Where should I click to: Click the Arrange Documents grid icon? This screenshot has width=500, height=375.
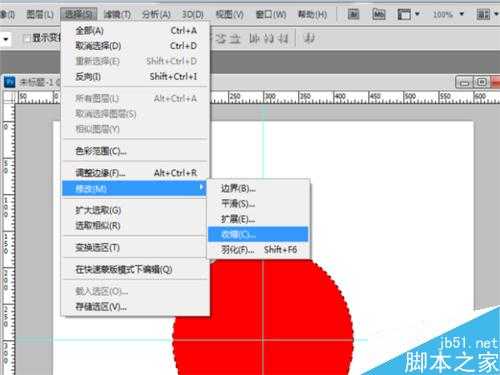483,14
